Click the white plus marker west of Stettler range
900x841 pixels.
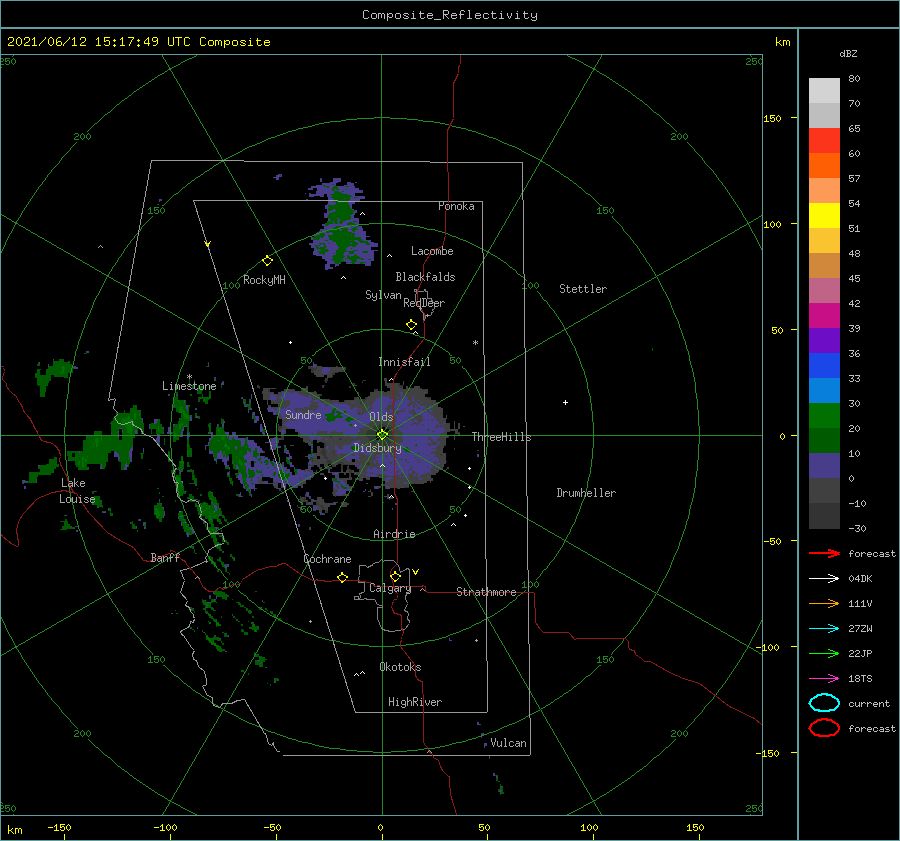(565, 402)
